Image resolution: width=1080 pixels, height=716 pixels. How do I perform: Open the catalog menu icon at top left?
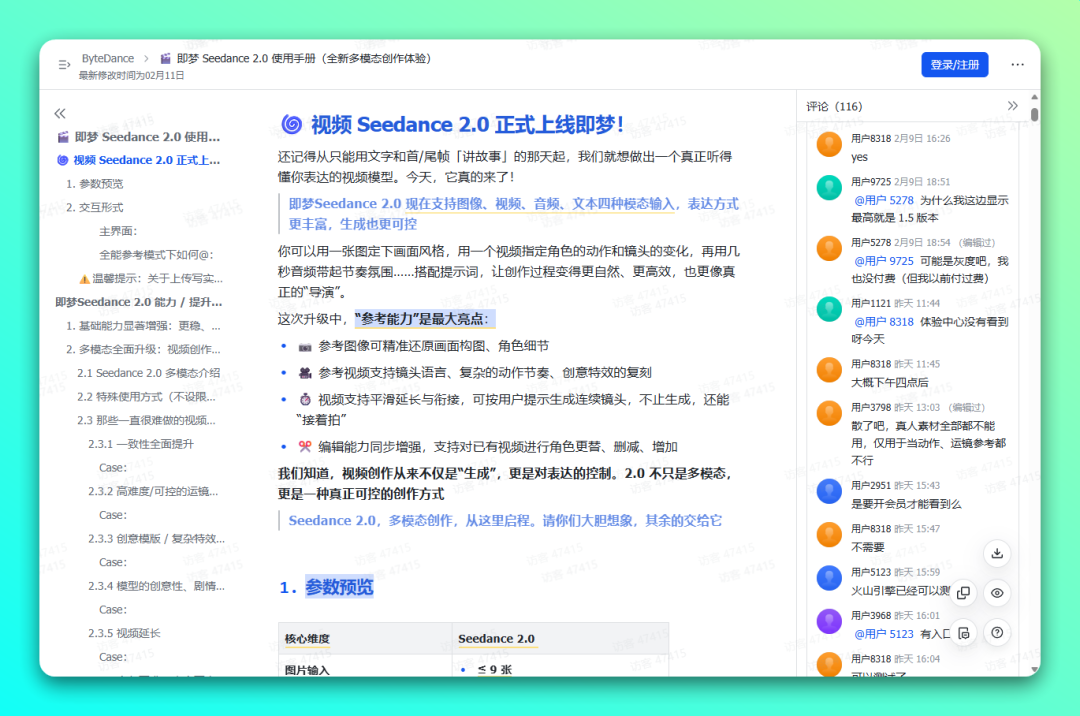click(62, 63)
